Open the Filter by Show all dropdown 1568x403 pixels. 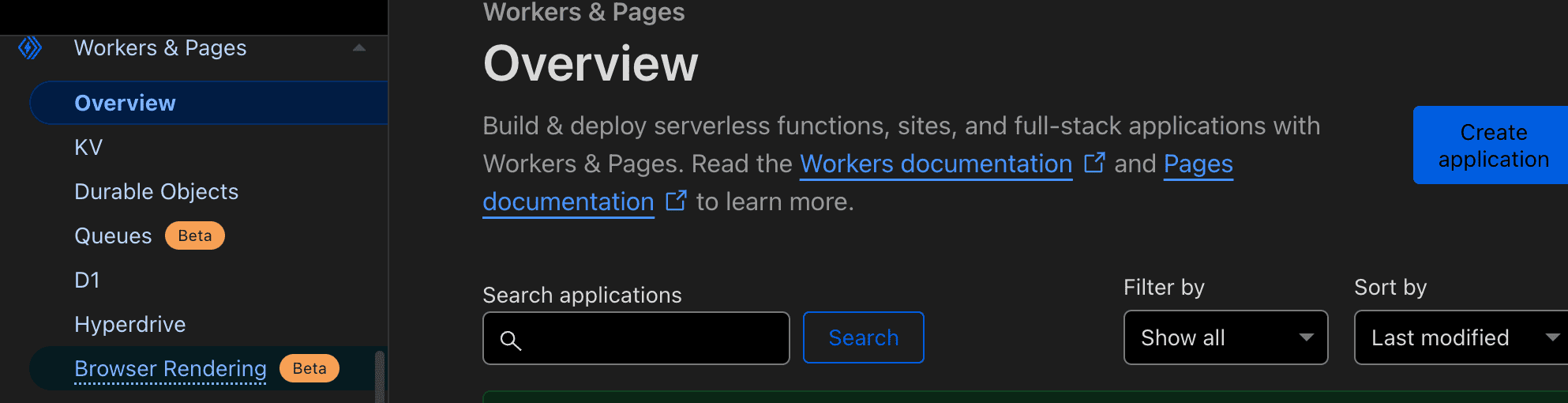click(x=1226, y=337)
